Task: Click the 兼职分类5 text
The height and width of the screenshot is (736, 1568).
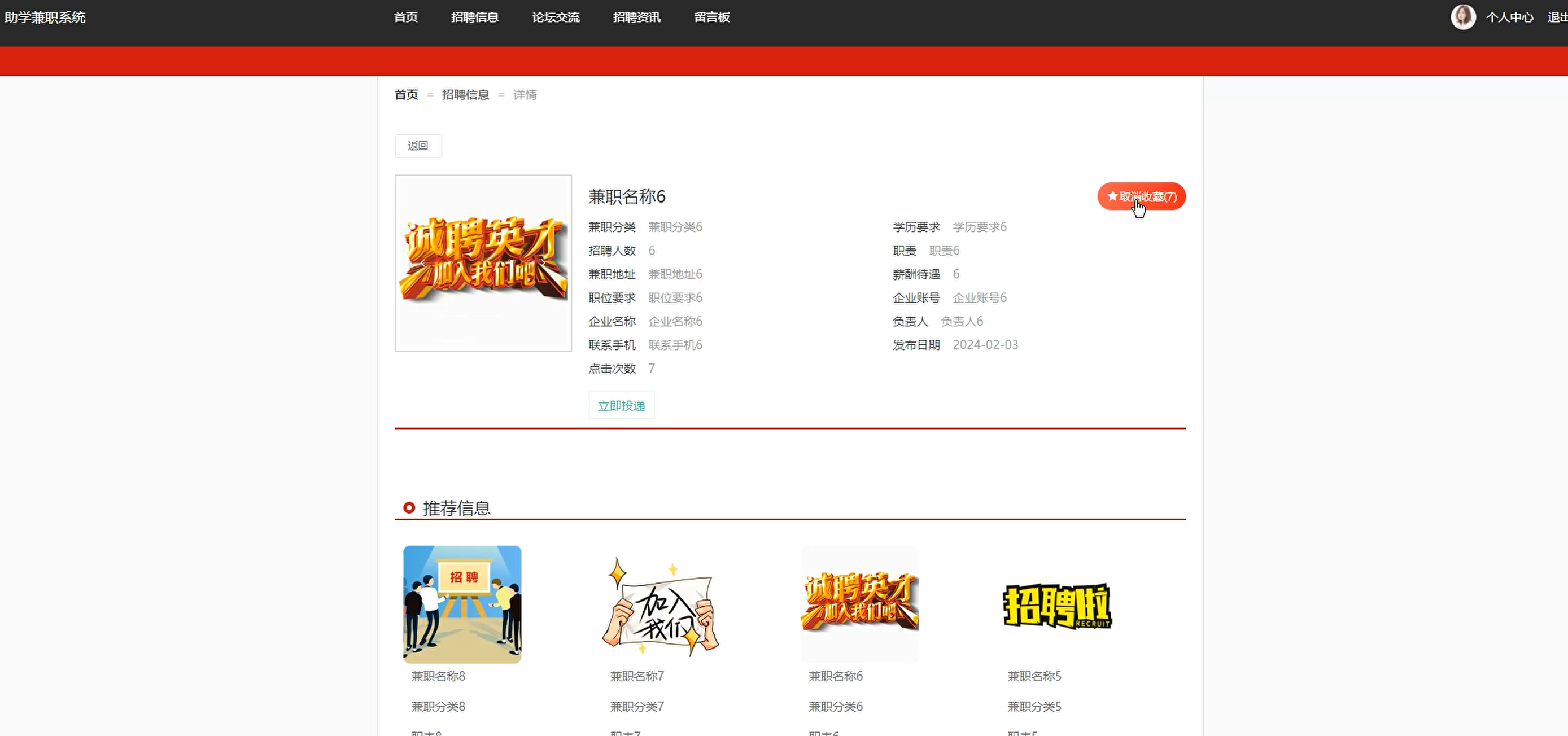Action: [x=1034, y=707]
